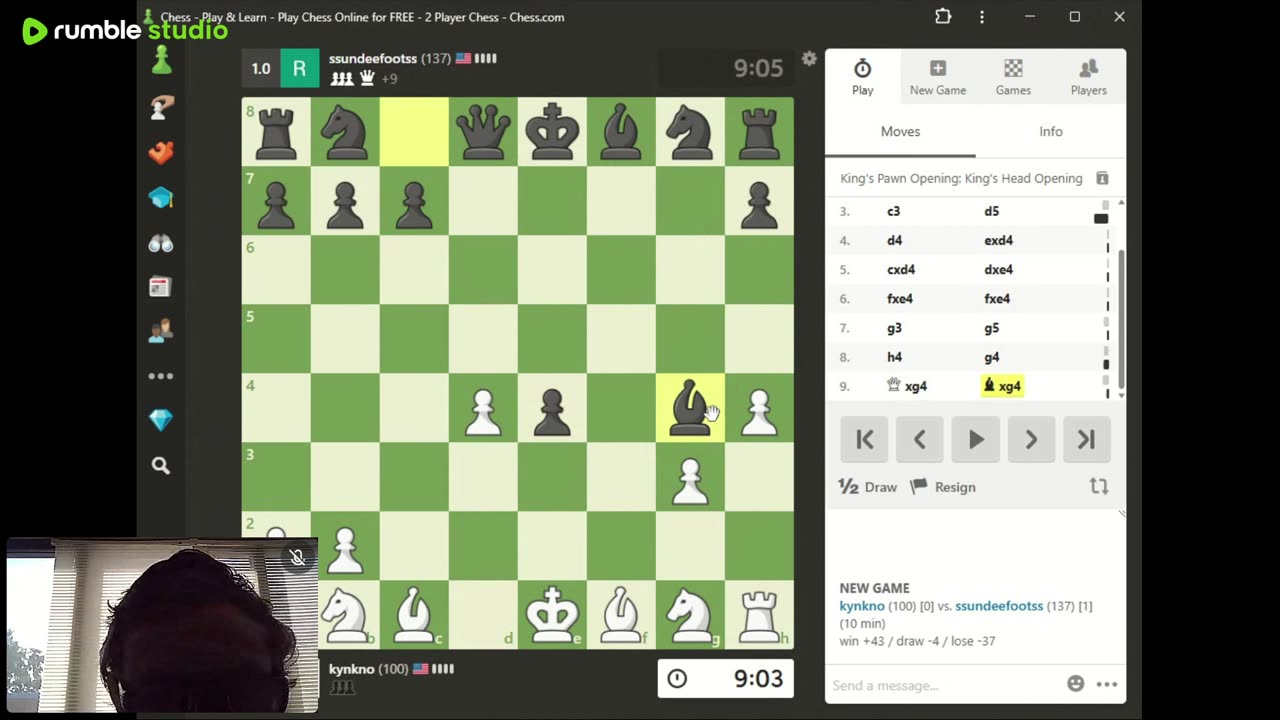This screenshot has height=720, width=1280.
Task: Open the Puzzles sidebar icon
Action: [161, 152]
